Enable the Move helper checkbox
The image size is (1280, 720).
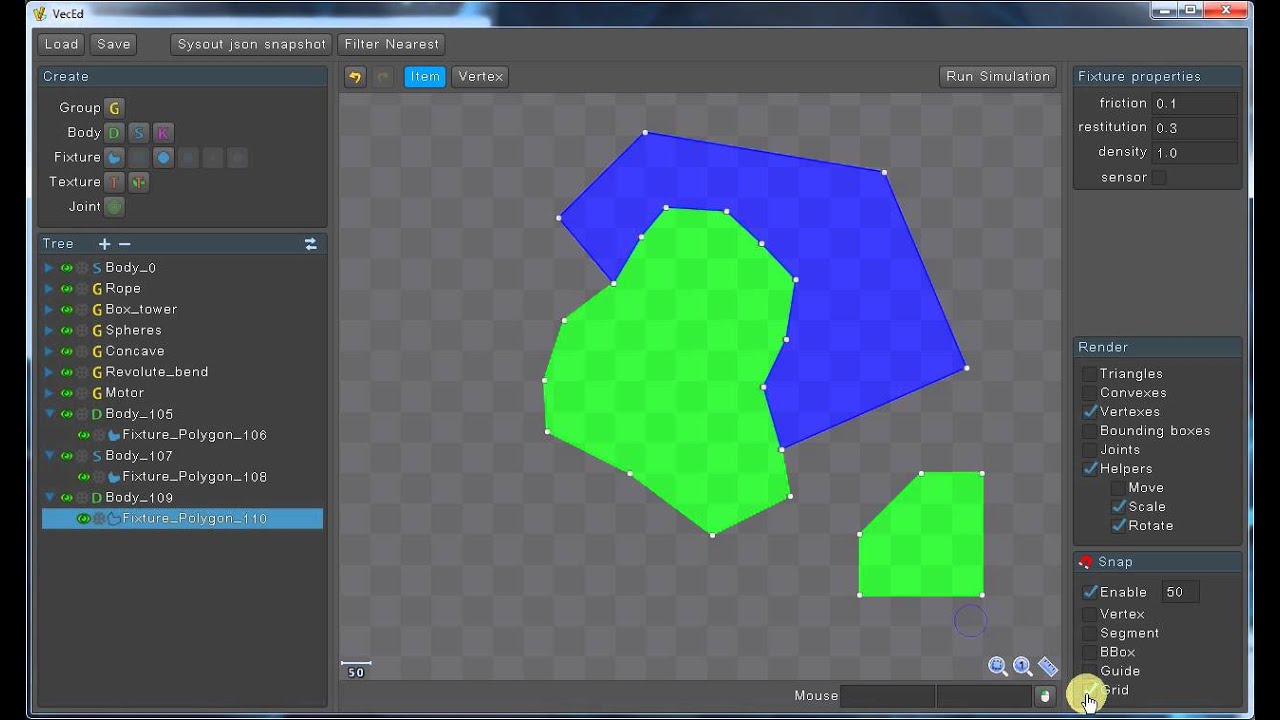click(x=1118, y=488)
